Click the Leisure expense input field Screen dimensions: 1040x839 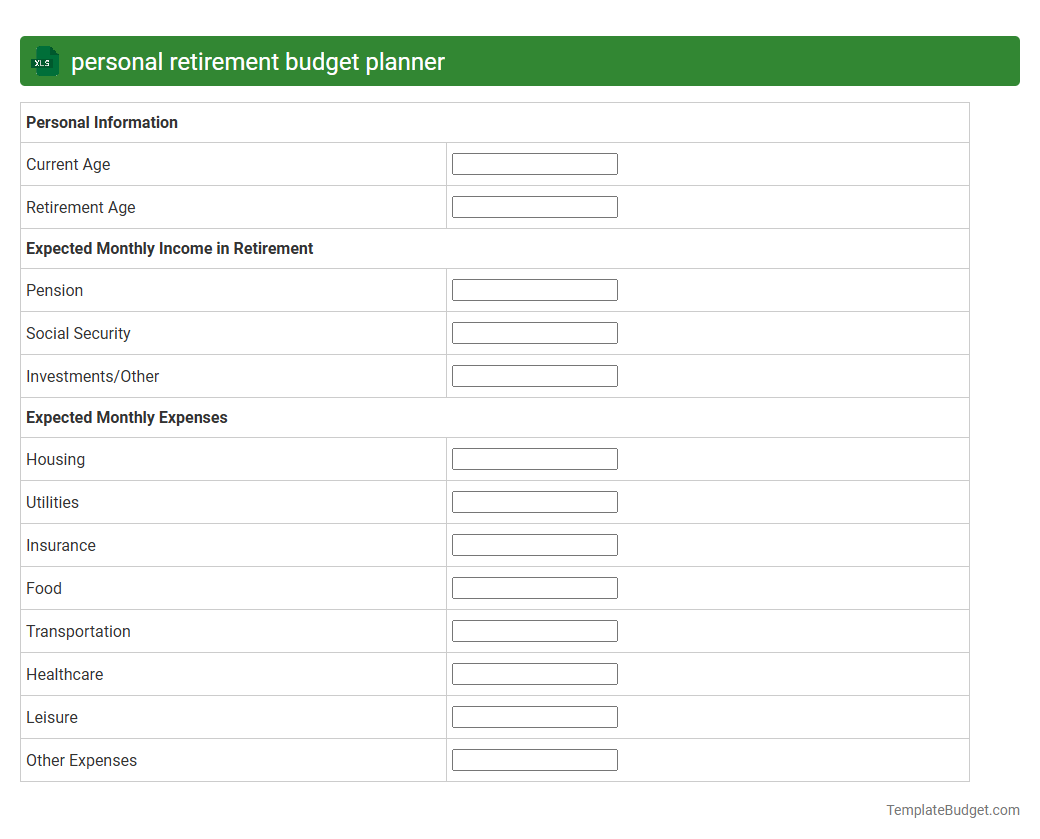[x=534, y=716]
